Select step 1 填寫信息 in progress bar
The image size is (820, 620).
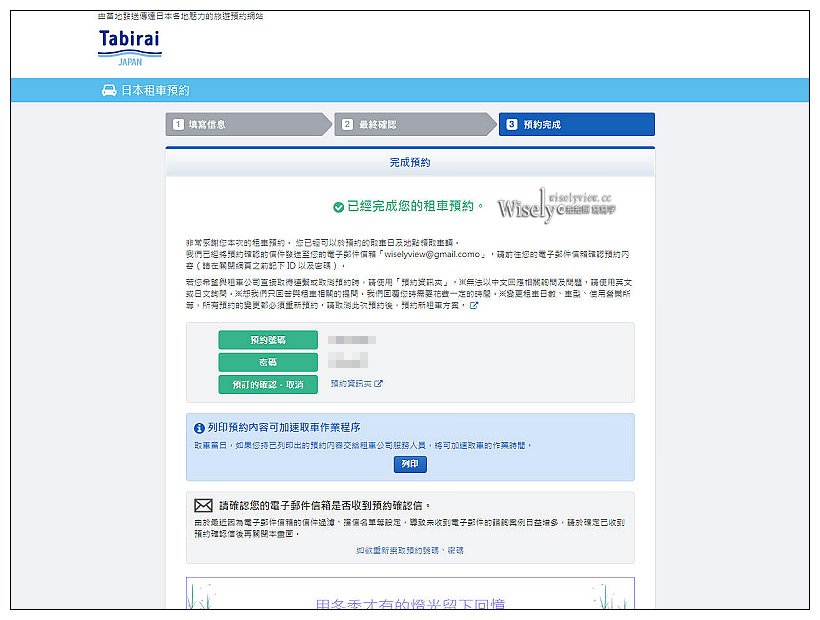(x=245, y=124)
